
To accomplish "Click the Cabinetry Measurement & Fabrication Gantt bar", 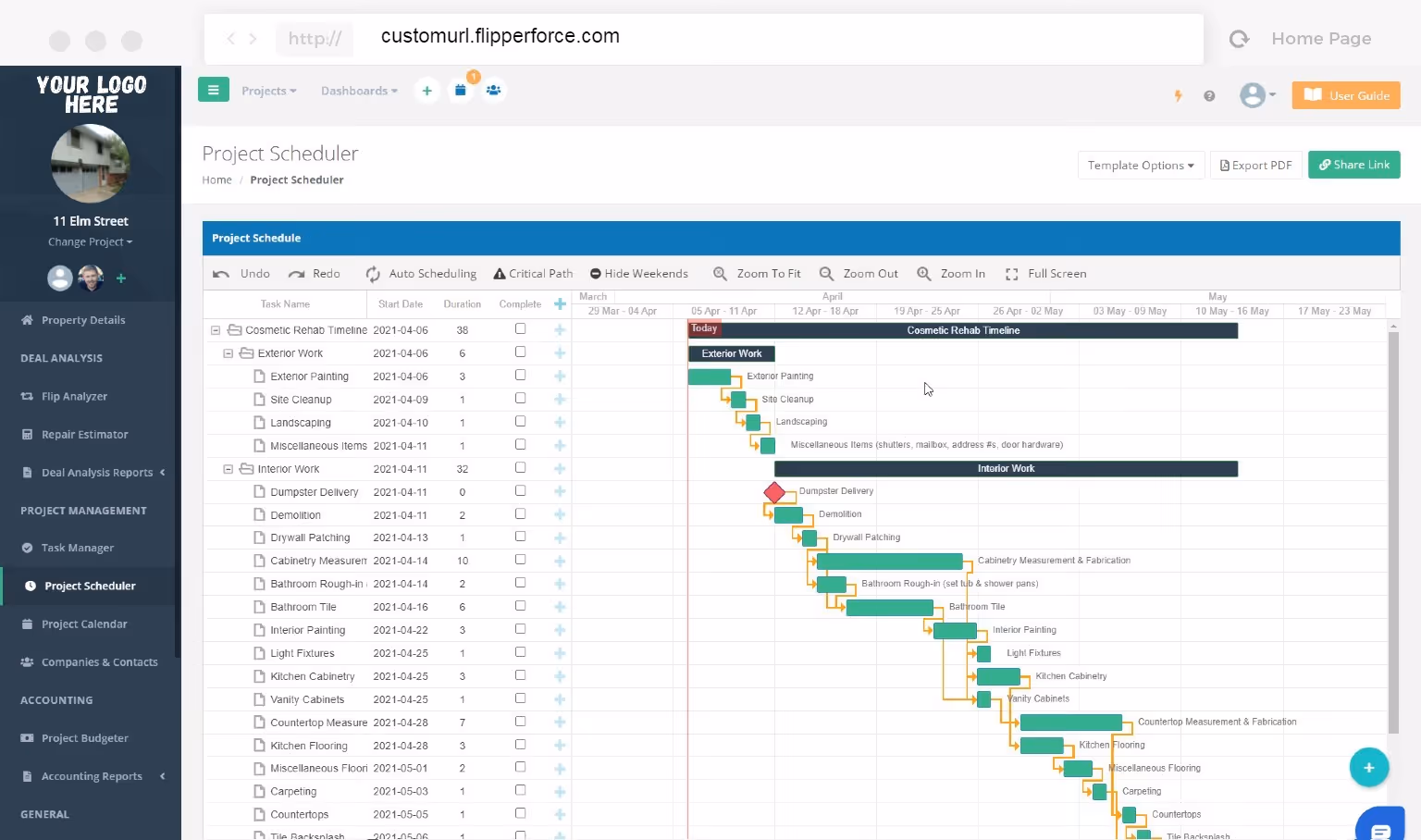I will coord(890,562).
